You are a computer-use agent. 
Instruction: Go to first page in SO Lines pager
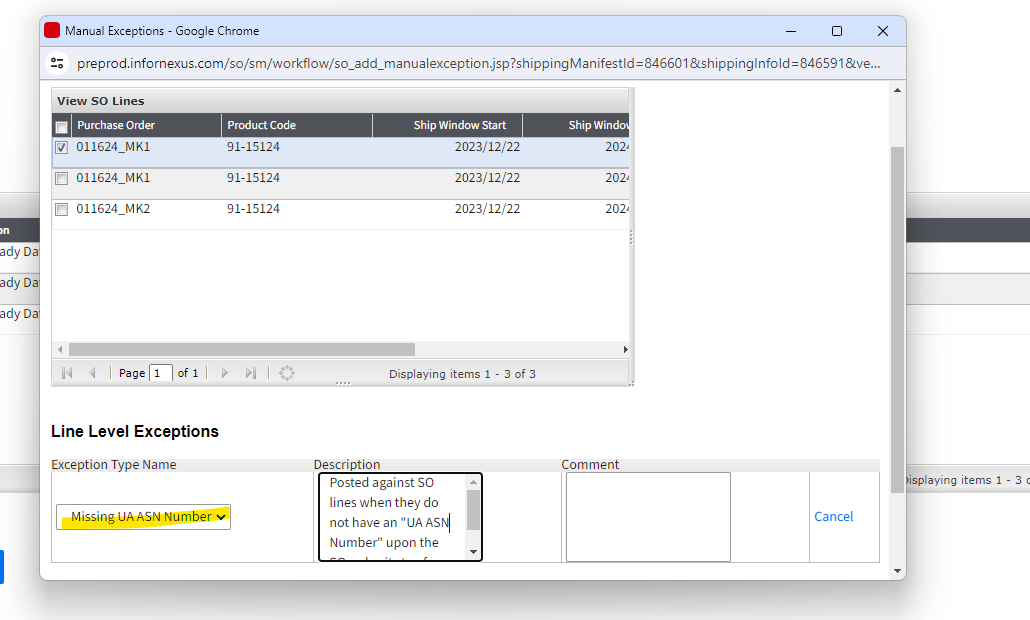point(66,373)
